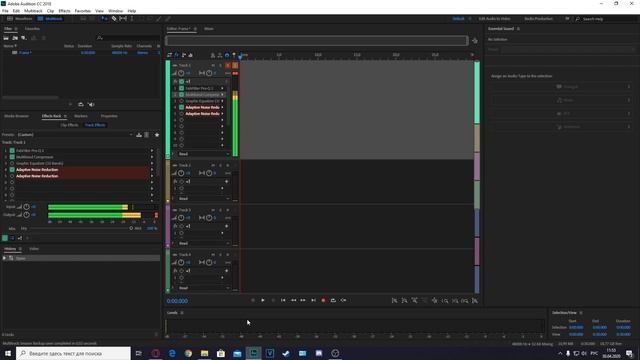Arm Track 1 for record
The height and width of the screenshot is (360, 640).
228,65
